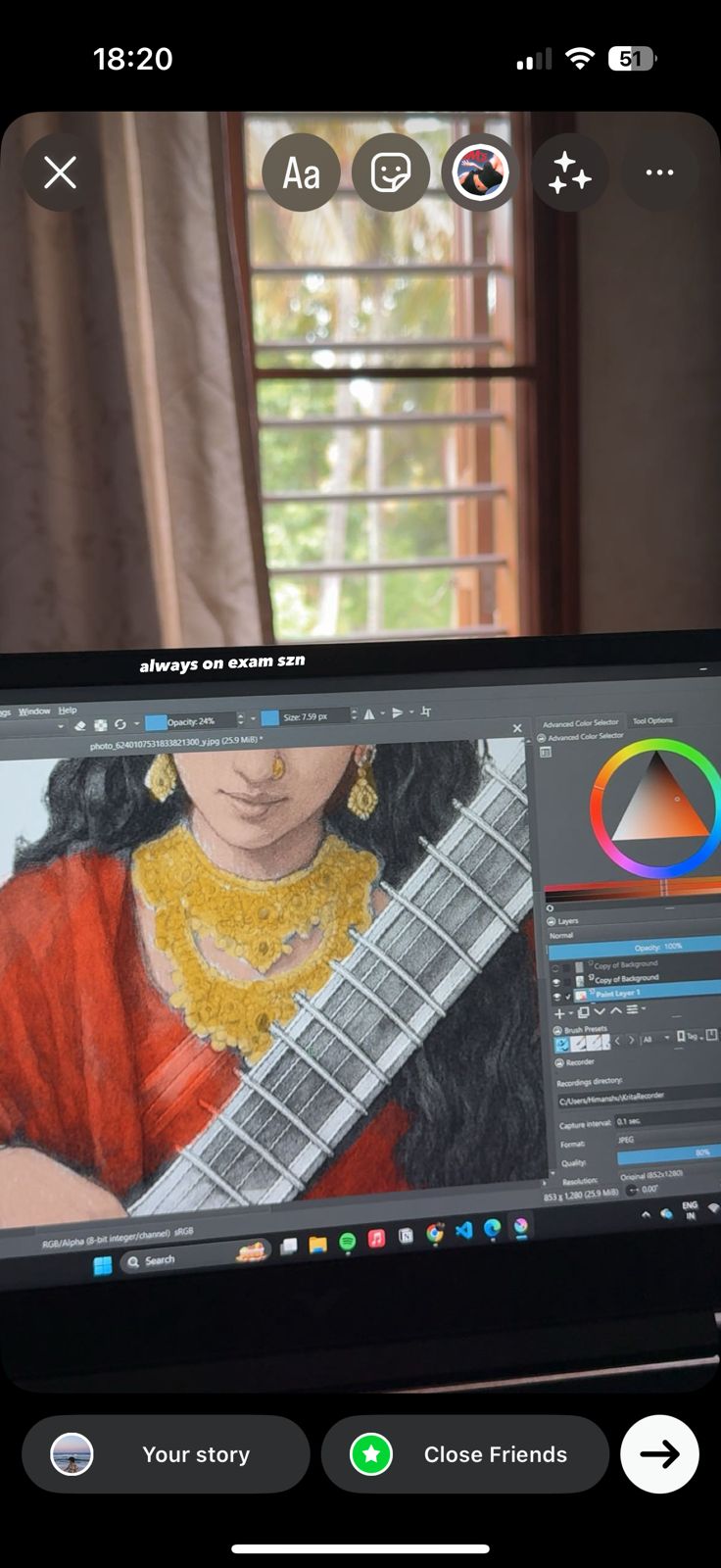Open the circular avatar effects icon
Image resolution: width=721 pixels, height=1568 pixels.
click(480, 173)
